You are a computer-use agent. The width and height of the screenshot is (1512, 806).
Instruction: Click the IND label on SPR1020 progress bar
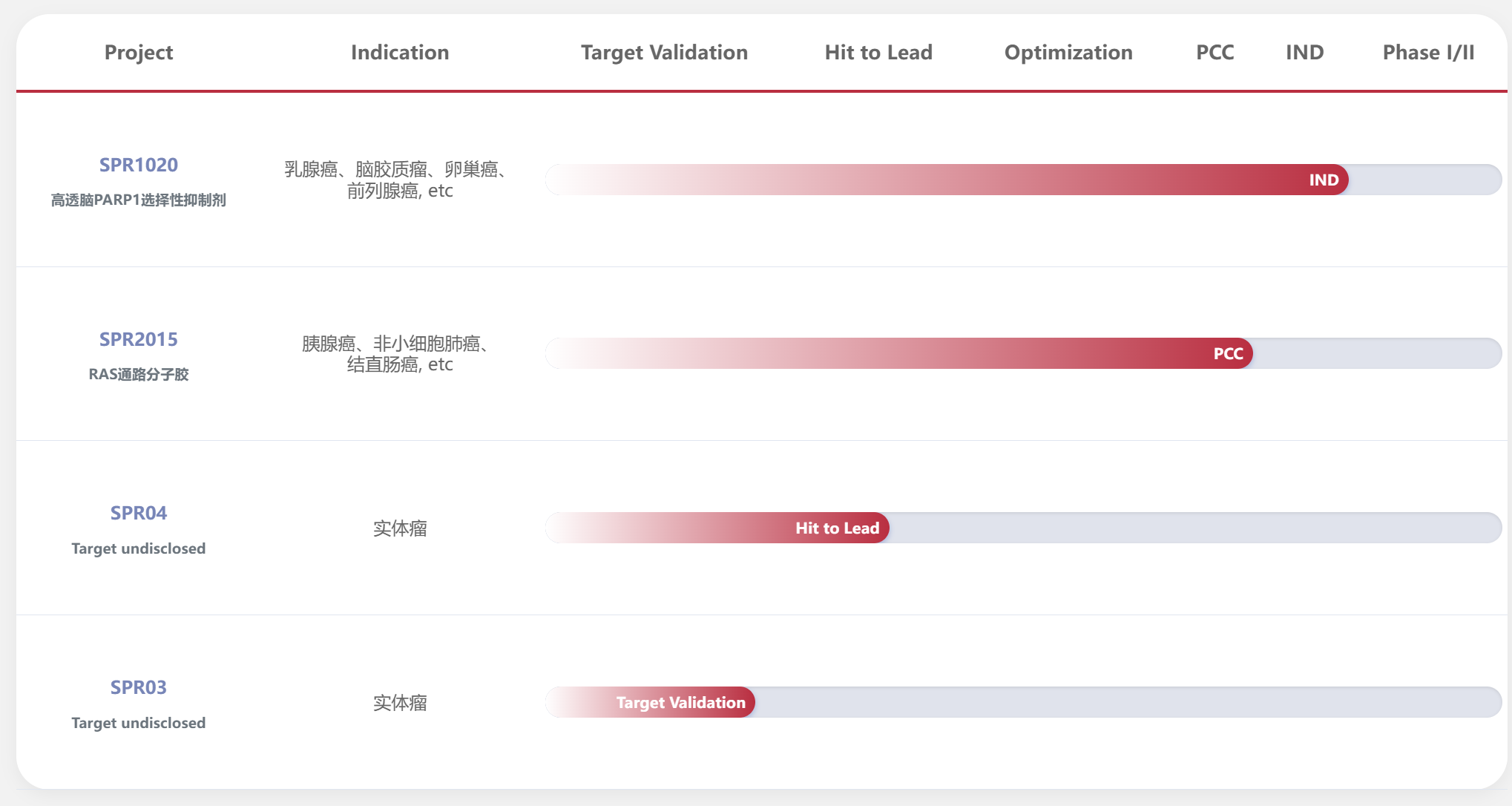pyautogui.click(x=1324, y=180)
